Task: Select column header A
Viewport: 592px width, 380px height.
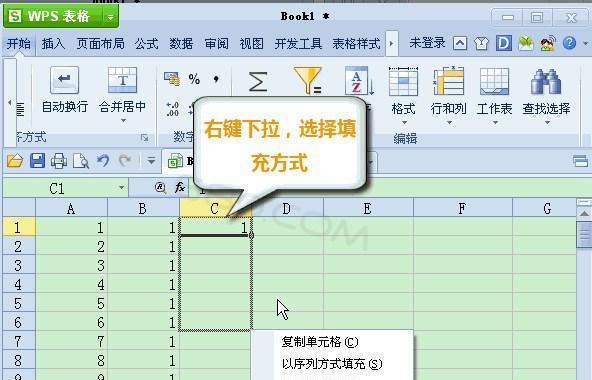Action: click(x=71, y=208)
